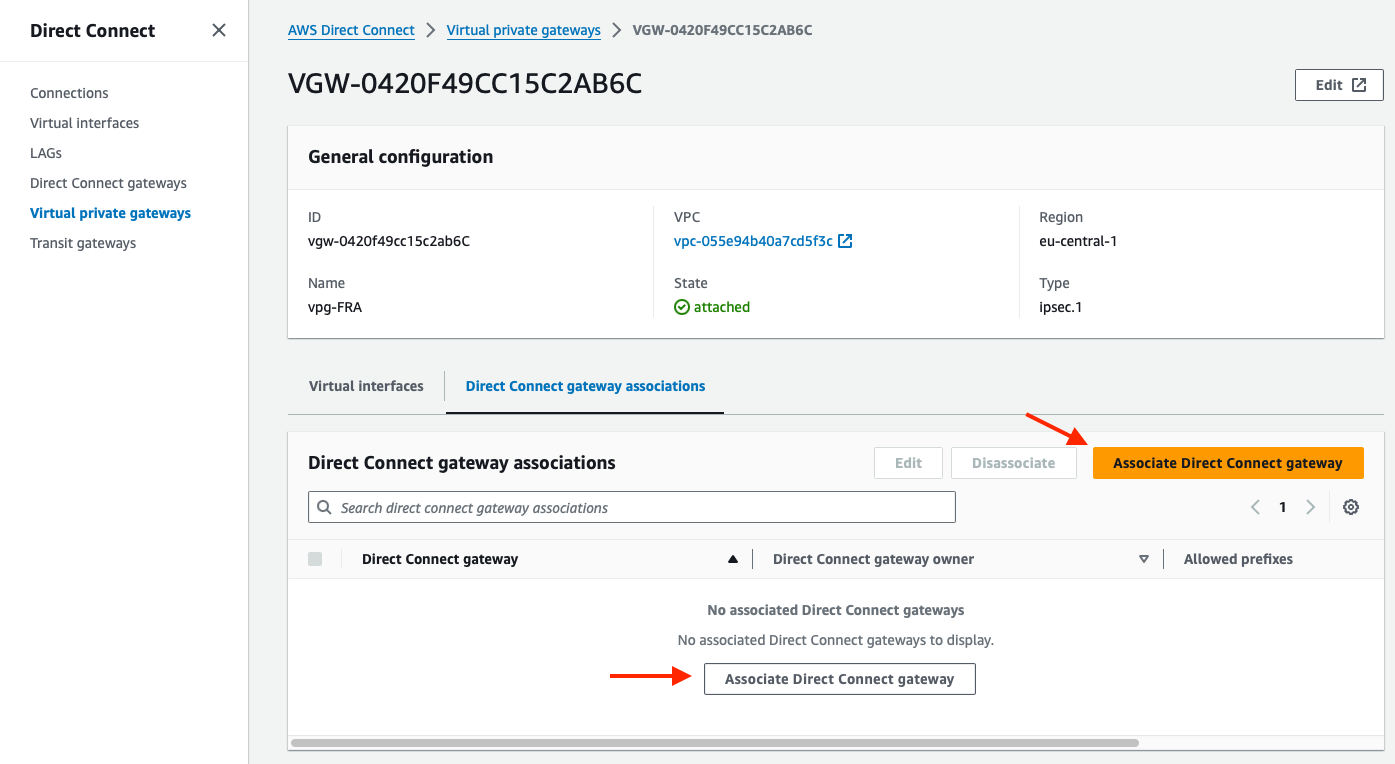Click the Direct Connect gateway column header
This screenshot has width=1395, height=764.
point(440,559)
